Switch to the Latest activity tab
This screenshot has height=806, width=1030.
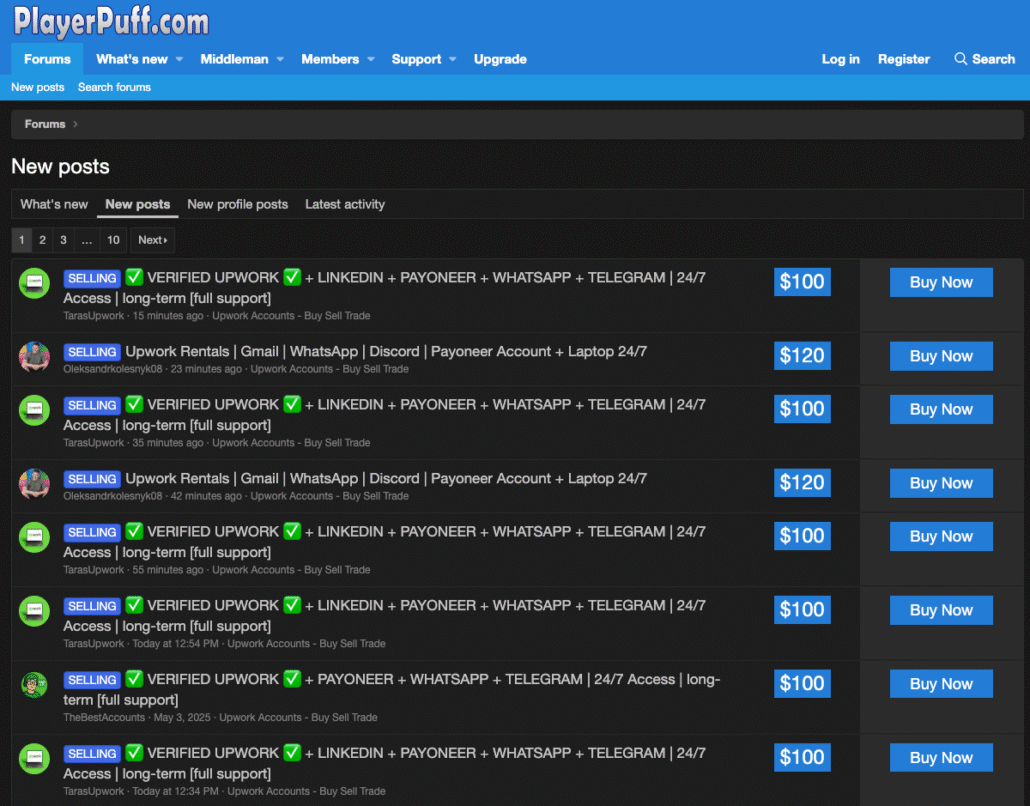tap(344, 204)
